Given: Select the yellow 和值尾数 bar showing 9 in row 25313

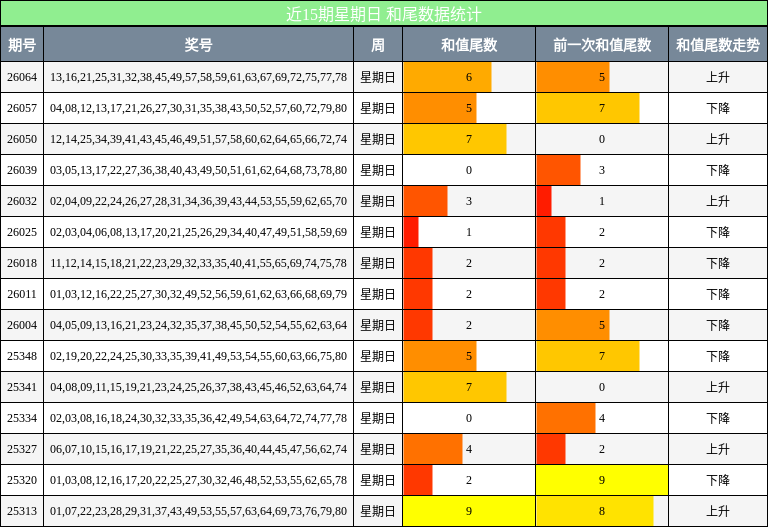Looking at the screenshot, I should coord(469,511).
